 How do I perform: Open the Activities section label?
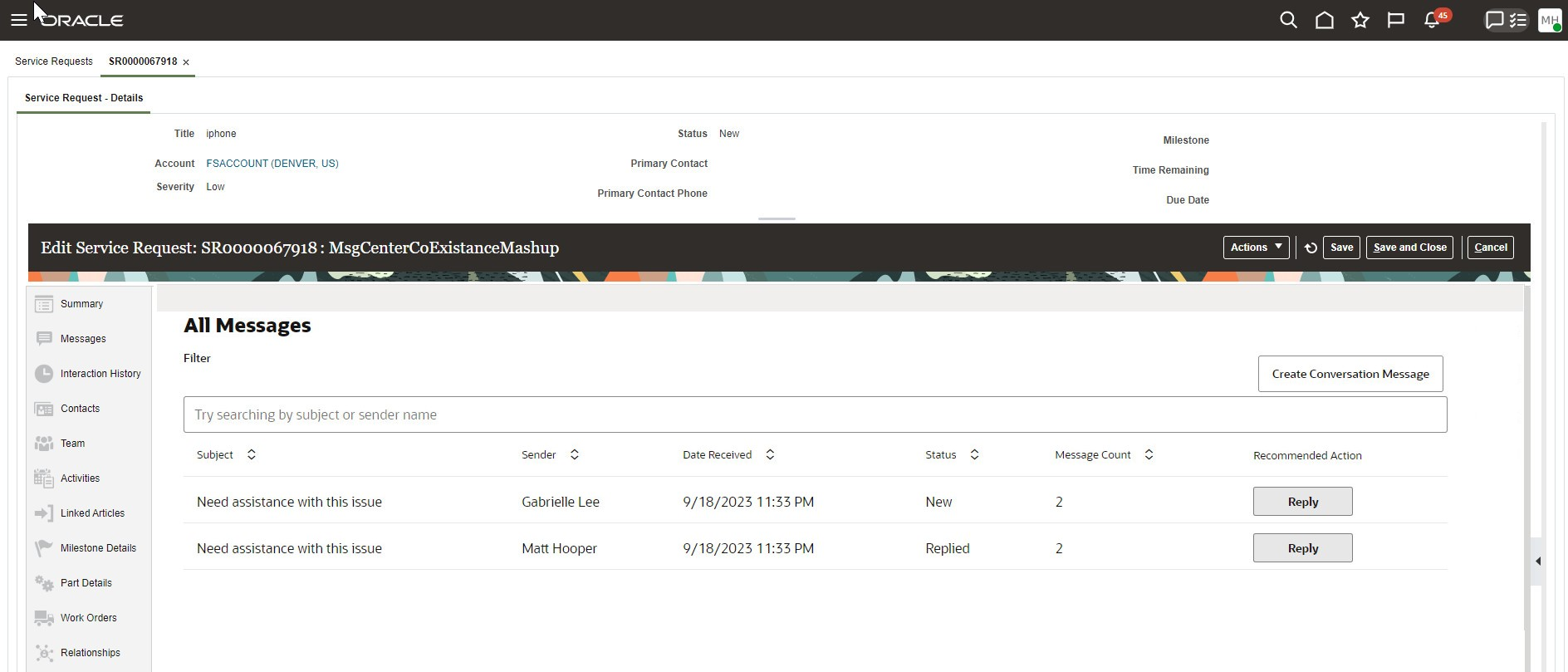(x=80, y=478)
